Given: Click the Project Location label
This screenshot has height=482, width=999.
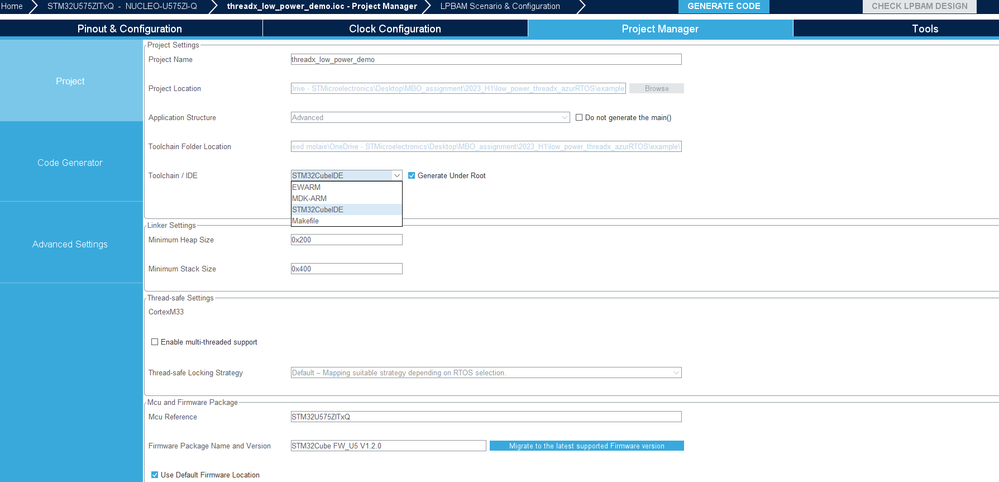Looking at the screenshot, I should 175,89.
